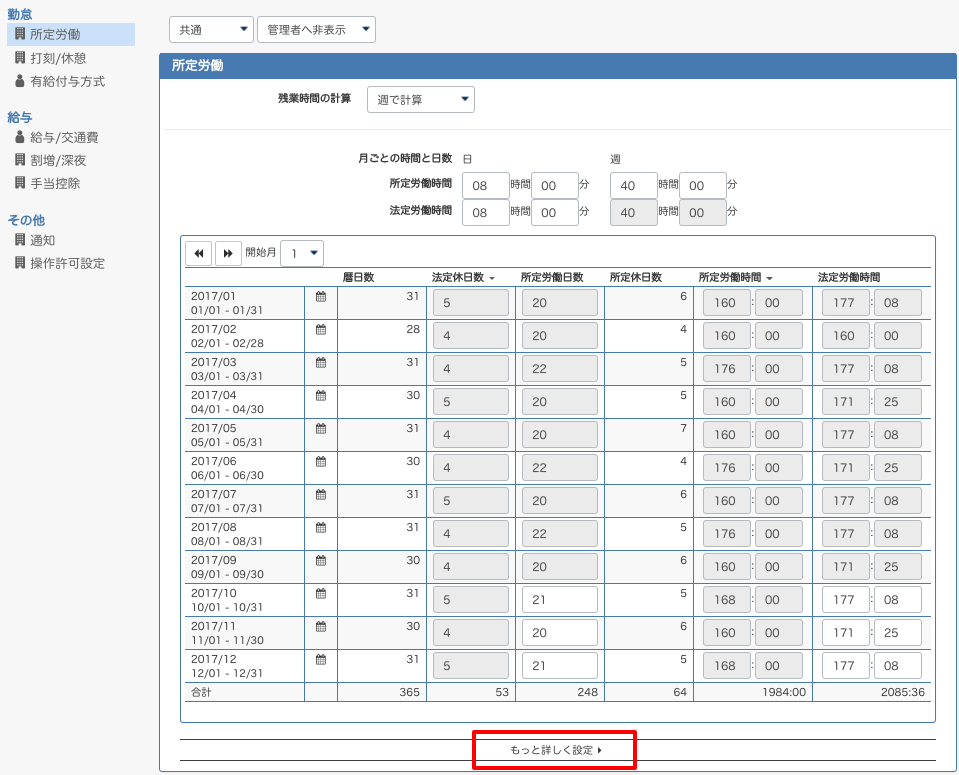Screen dimensions: 959x775
Task: Click daily 法定労働時間 hours field
Action: (486, 212)
